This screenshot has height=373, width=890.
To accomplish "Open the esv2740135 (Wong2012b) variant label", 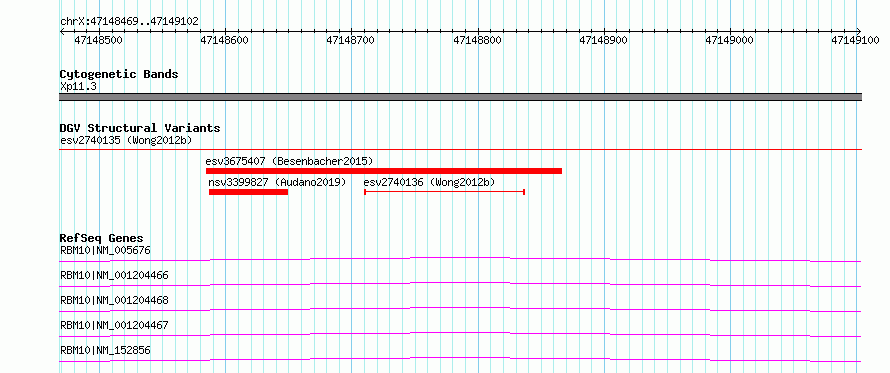I will 129,140.
